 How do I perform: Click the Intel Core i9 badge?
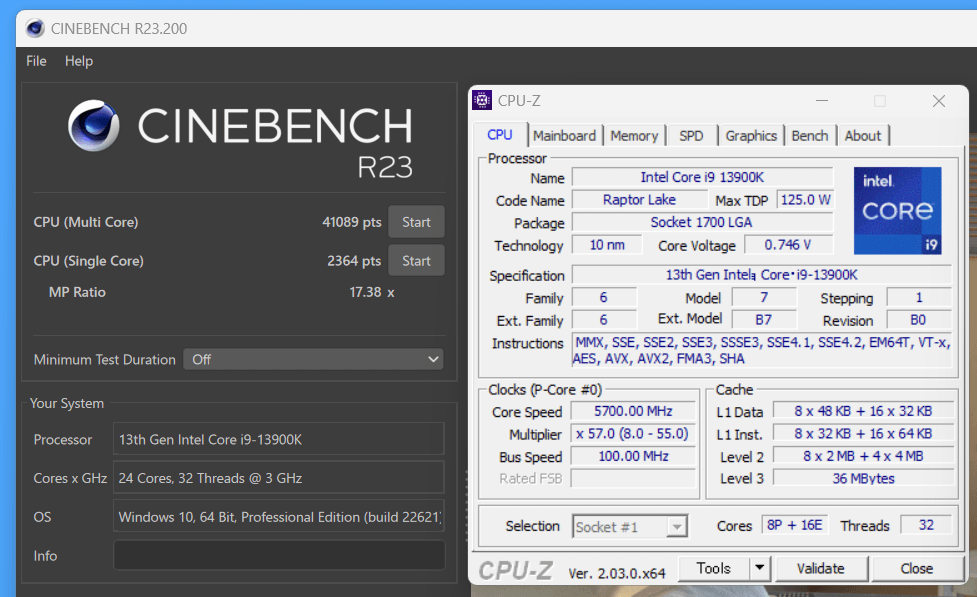point(897,212)
